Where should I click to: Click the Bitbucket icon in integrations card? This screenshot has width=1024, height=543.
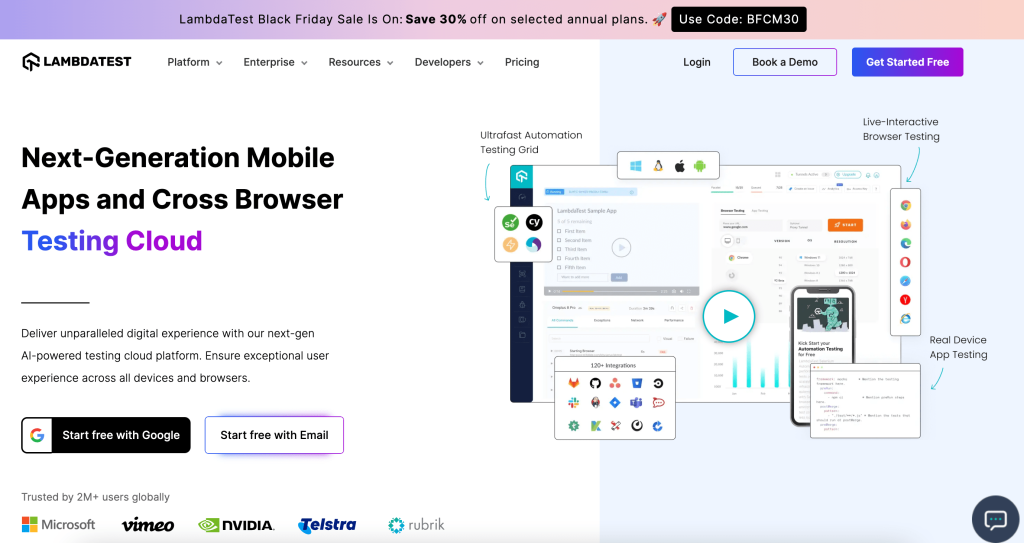point(637,384)
